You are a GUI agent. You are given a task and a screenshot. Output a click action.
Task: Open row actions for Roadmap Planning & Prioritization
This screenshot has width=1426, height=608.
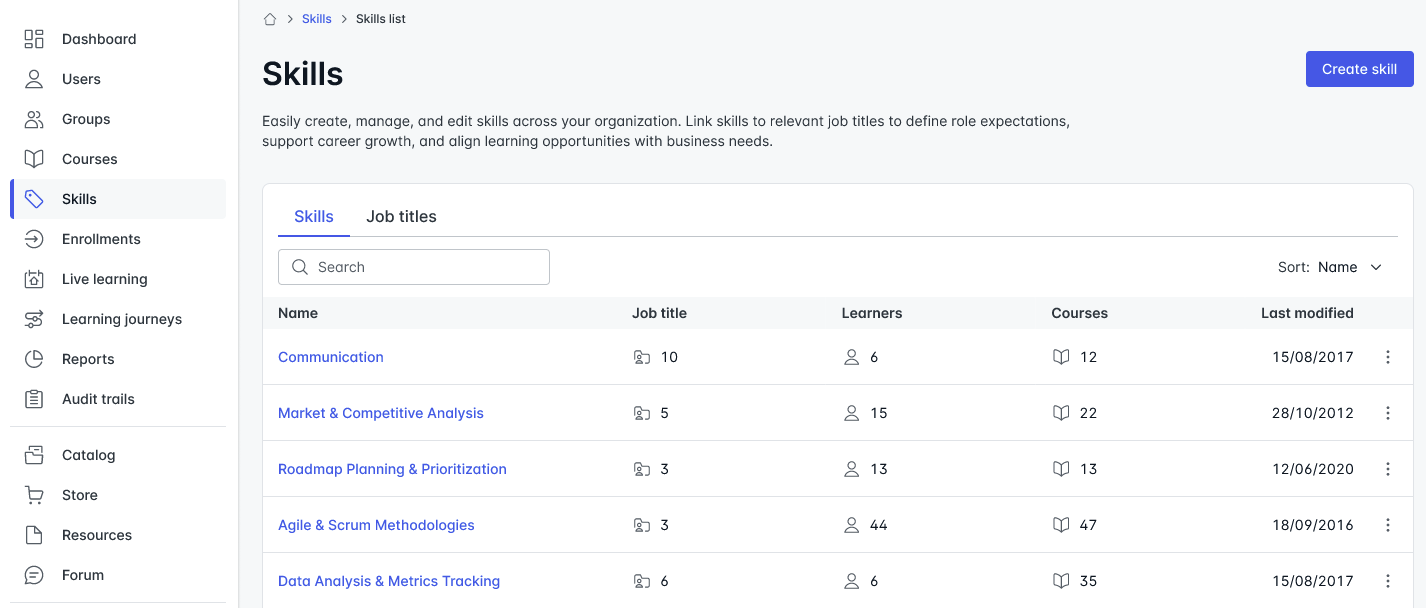[1388, 469]
